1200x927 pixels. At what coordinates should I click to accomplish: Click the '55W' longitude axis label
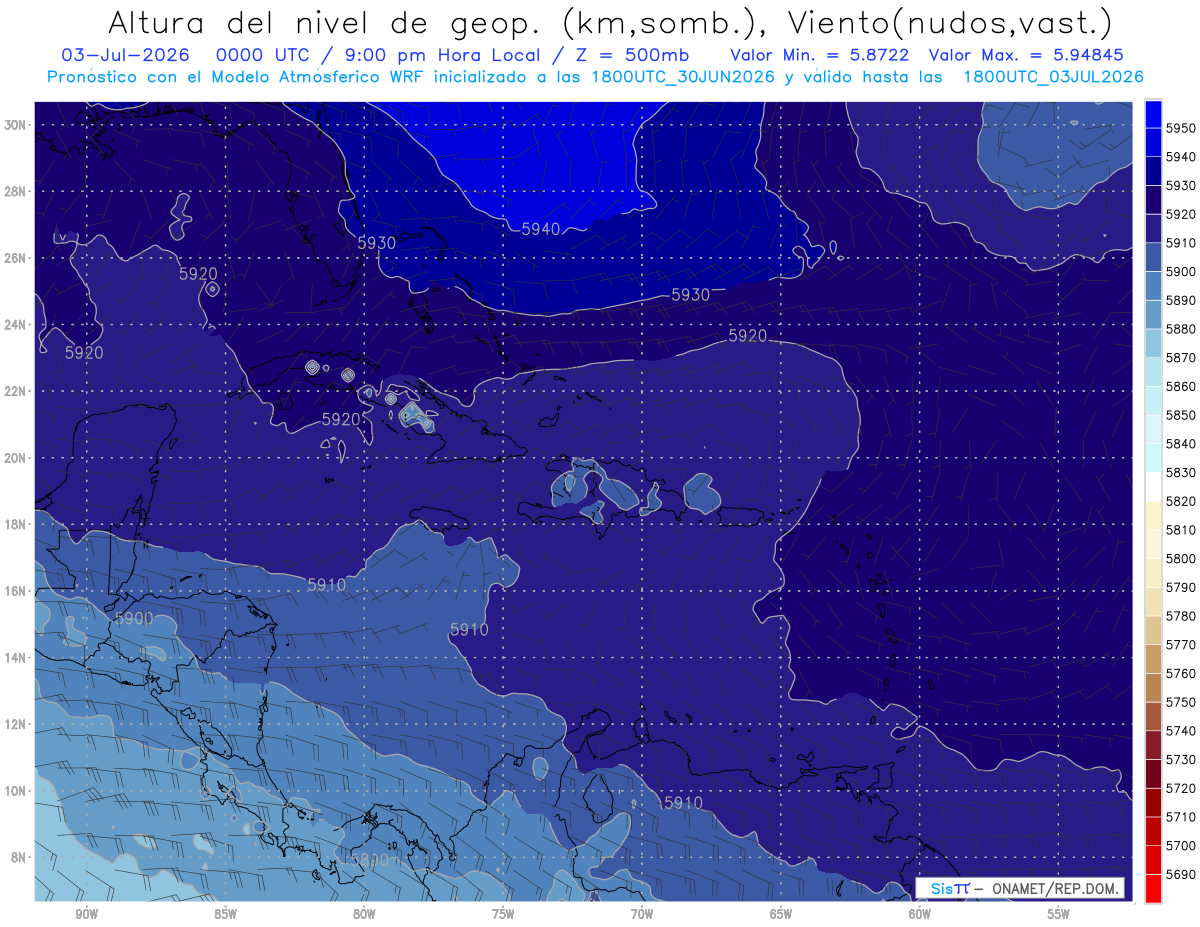click(x=1059, y=915)
